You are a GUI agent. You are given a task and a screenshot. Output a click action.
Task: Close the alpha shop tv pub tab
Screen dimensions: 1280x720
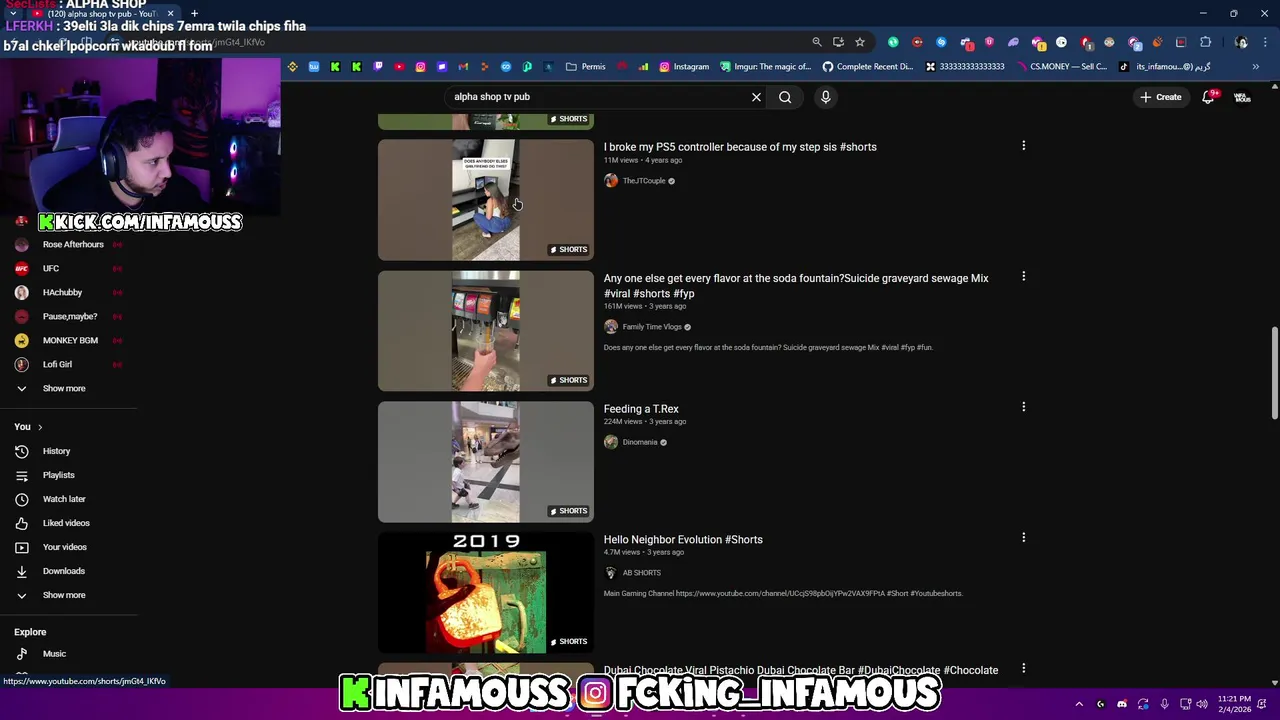click(171, 14)
